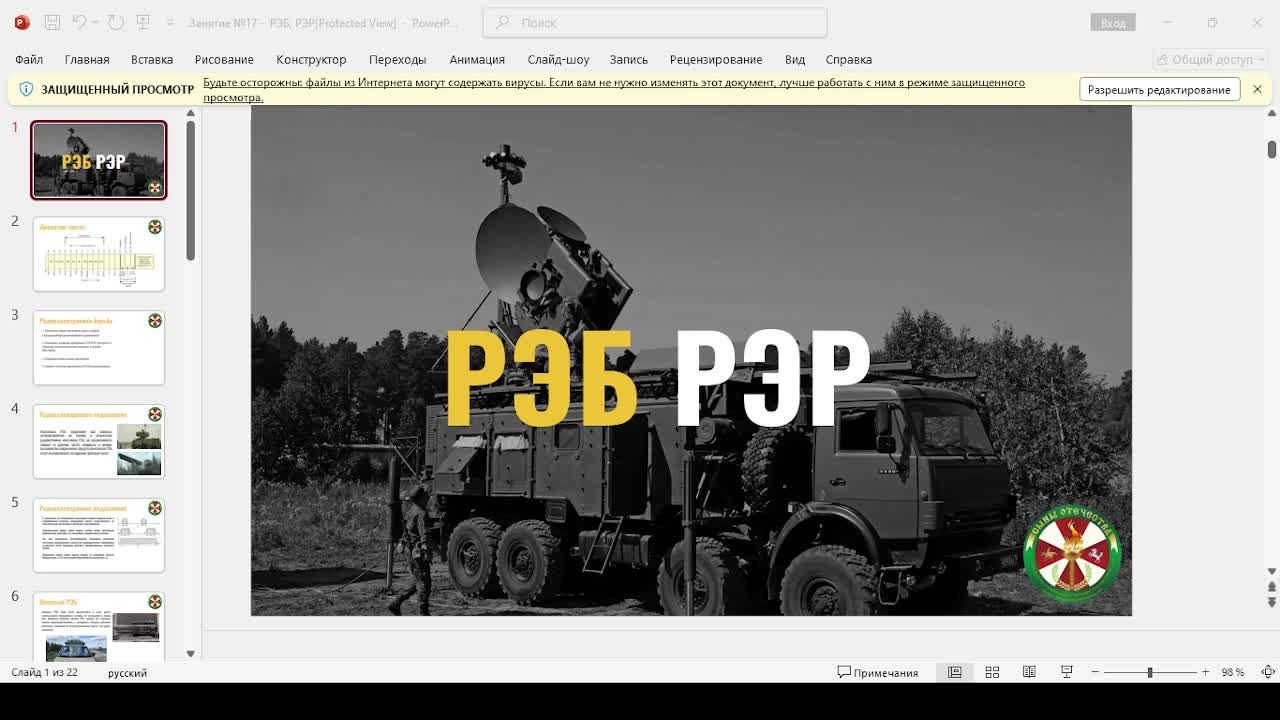The height and width of the screenshot is (720, 1280).
Task: Open the Анимация tab
Action: point(477,59)
